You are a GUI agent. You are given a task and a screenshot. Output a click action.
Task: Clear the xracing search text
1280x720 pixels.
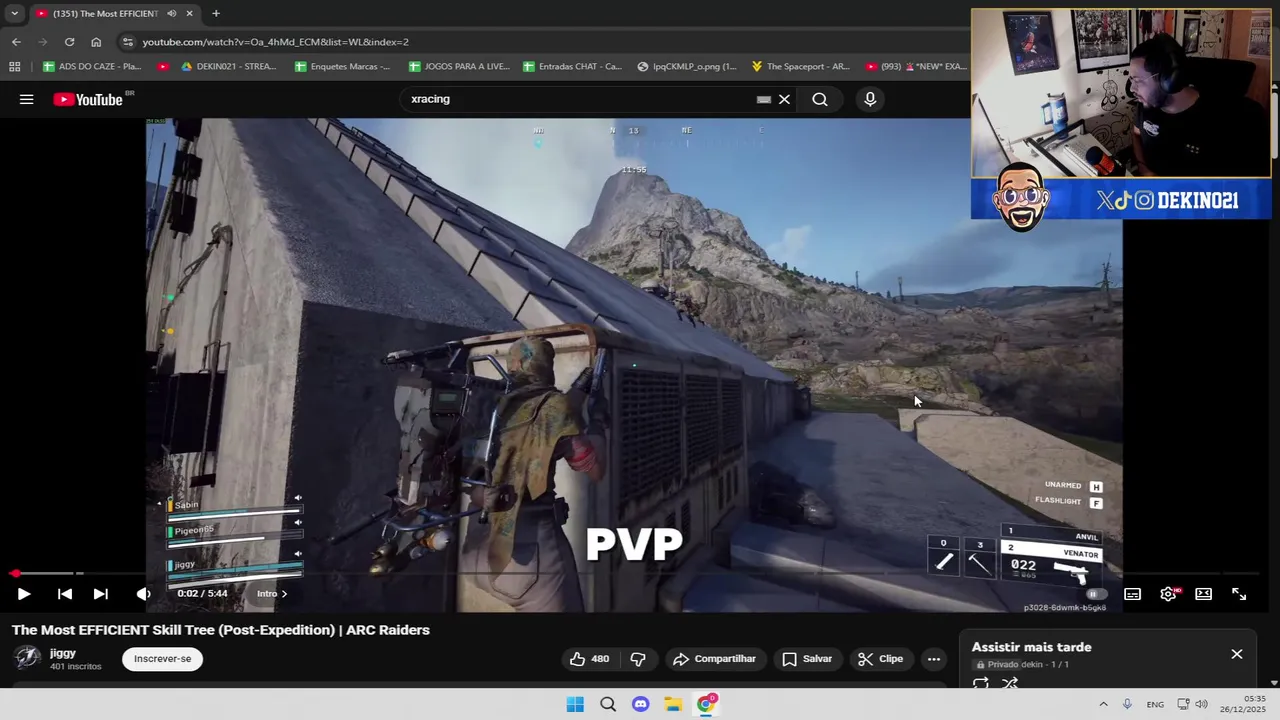pos(784,99)
